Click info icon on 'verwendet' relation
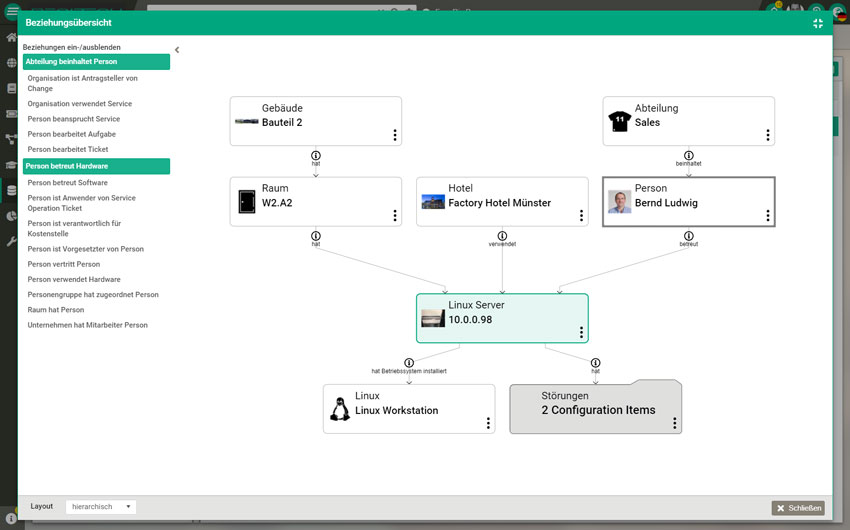The image size is (850, 530). click(x=502, y=236)
